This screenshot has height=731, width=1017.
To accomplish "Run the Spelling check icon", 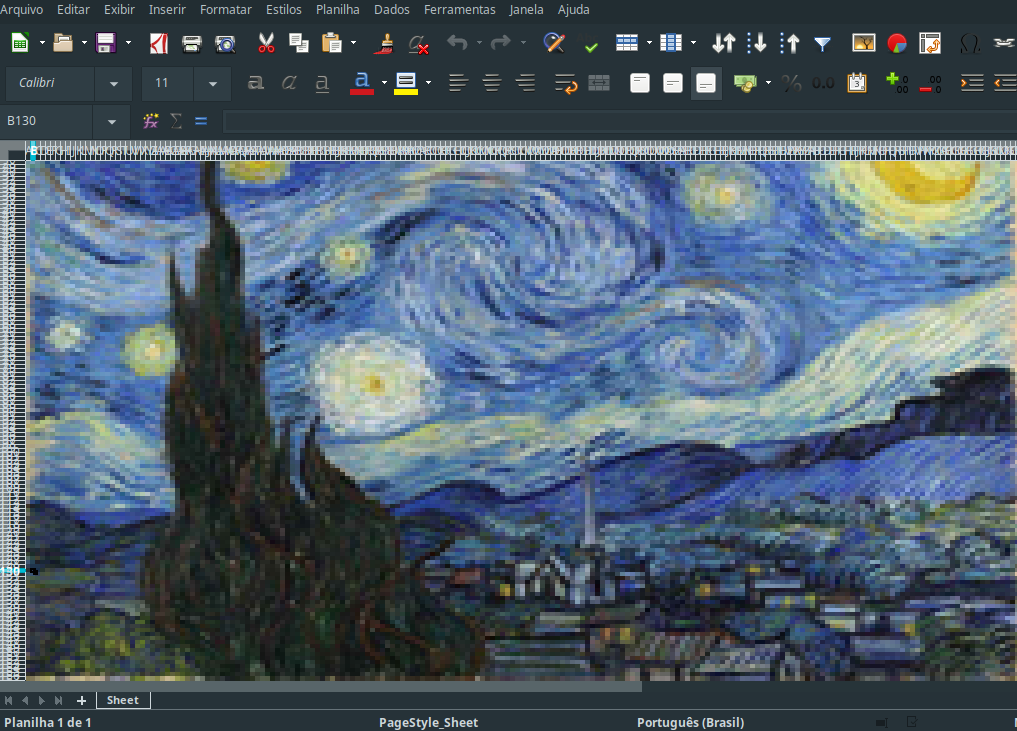I will pyautogui.click(x=591, y=44).
